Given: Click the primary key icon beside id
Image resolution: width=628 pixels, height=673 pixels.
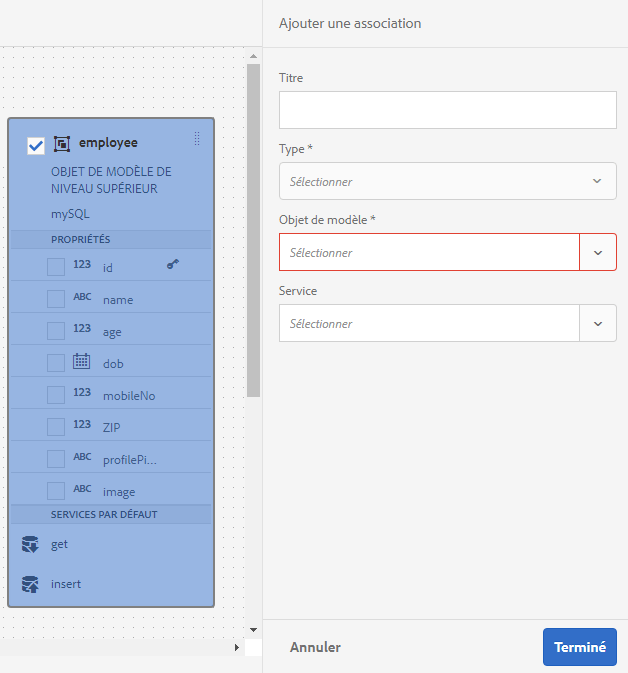Looking at the screenshot, I should click(x=173, y=264).
